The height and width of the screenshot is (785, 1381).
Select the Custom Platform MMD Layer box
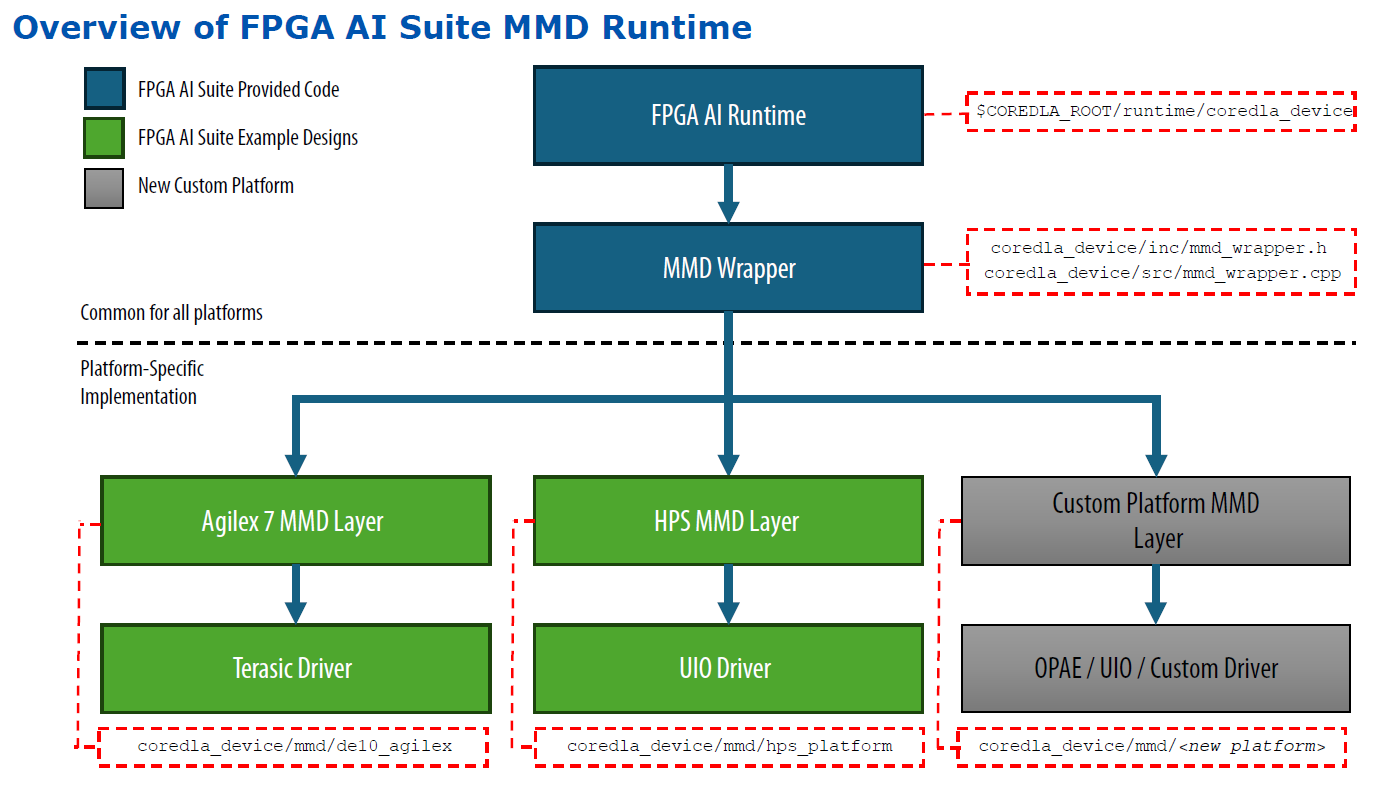click(1155, 521)
